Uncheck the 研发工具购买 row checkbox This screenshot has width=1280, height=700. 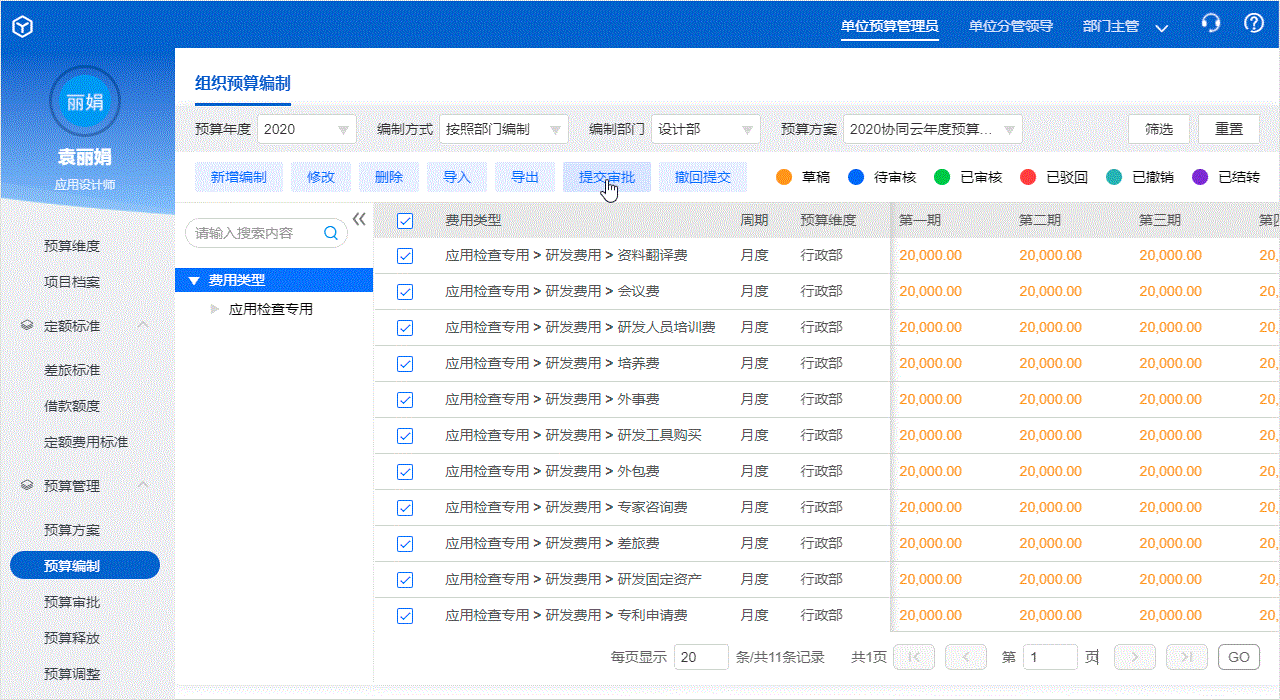click(x=405, y=436)
